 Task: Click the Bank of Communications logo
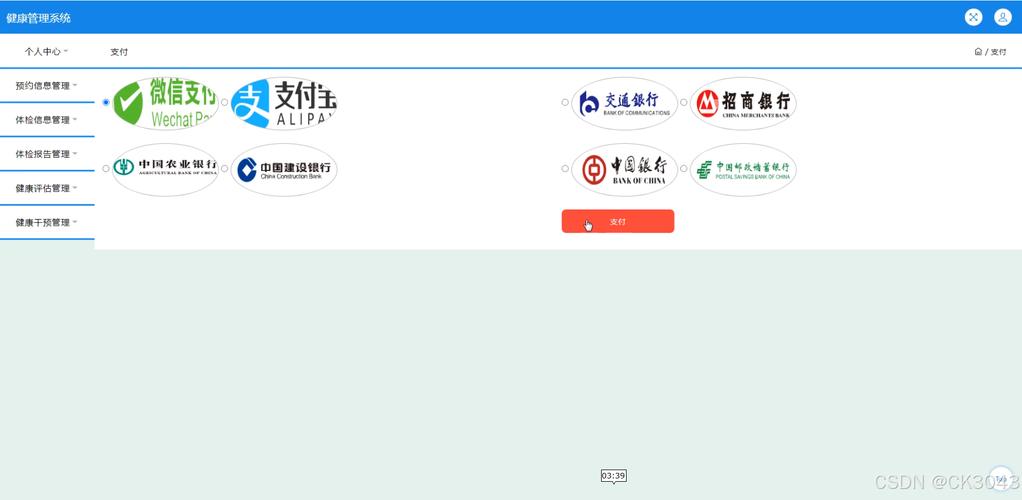pos(624,103)
